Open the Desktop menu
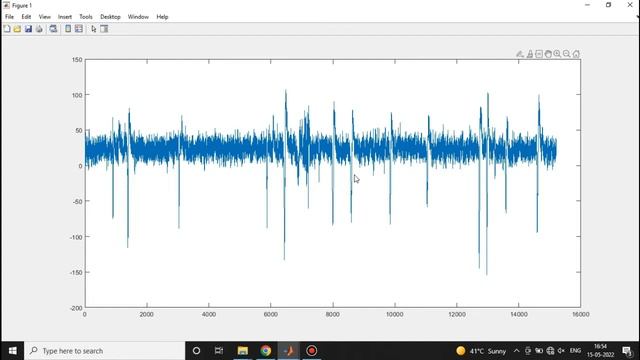The width and height of the screenshot is (640, 360). tap(110, 17)
